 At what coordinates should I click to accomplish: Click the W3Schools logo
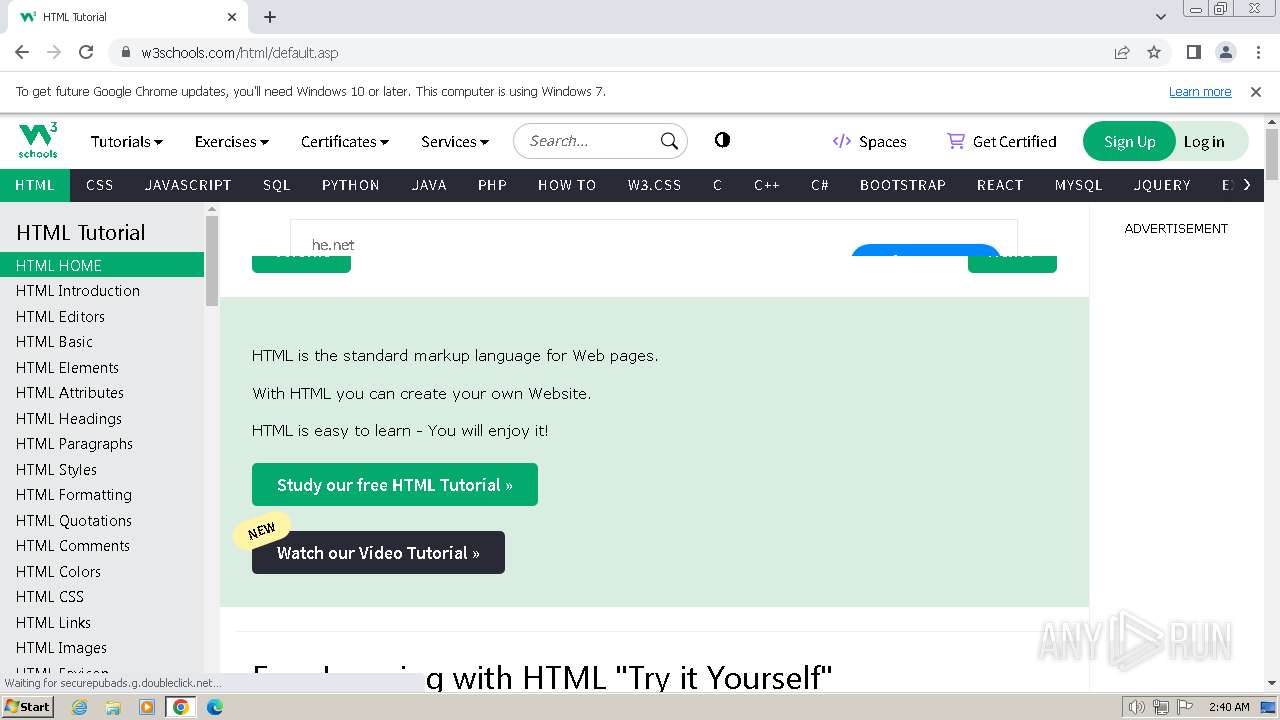pos(38,141)
